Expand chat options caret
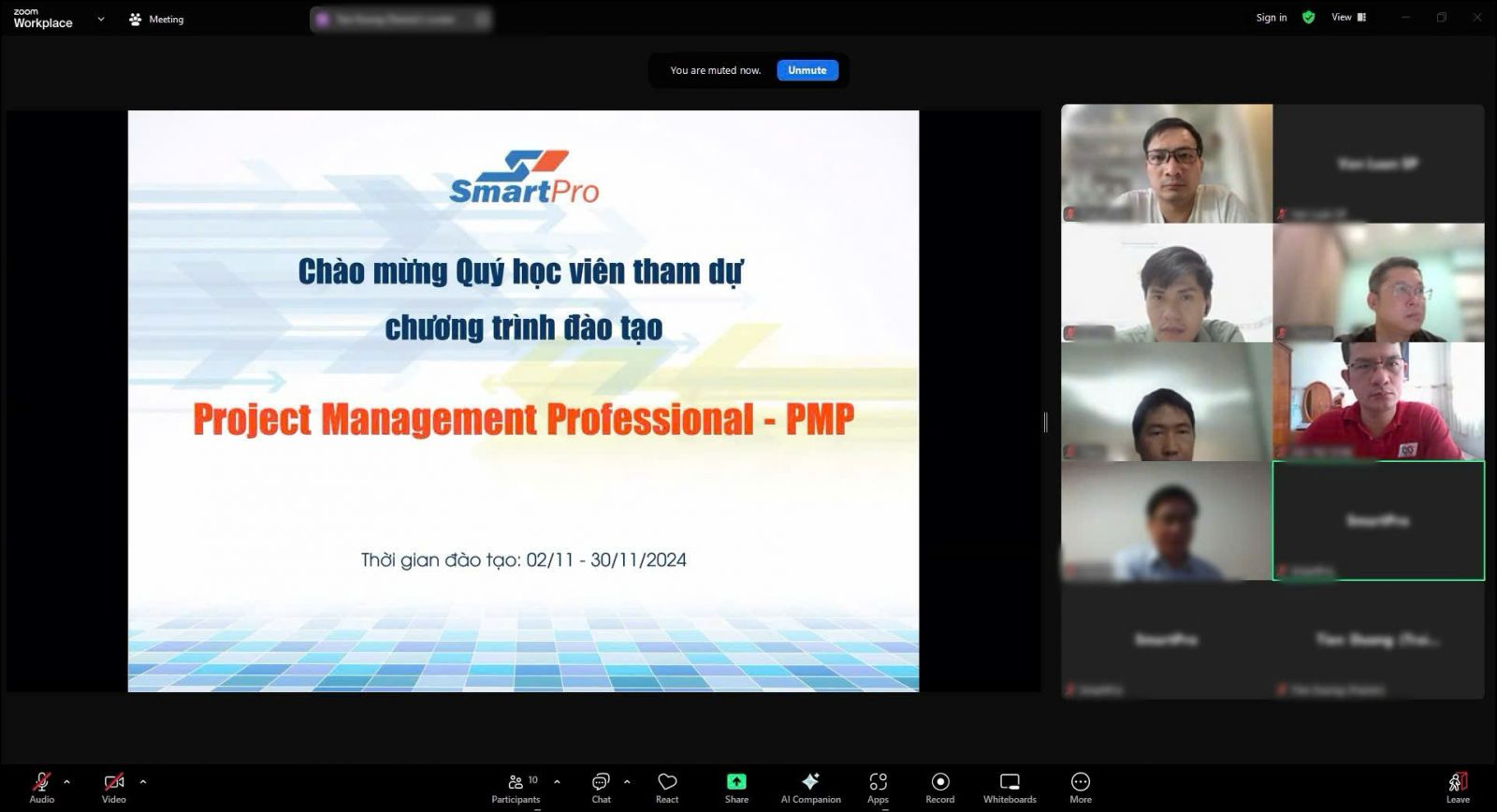Viewport: 1497px width, 812px height. (626, 781)
